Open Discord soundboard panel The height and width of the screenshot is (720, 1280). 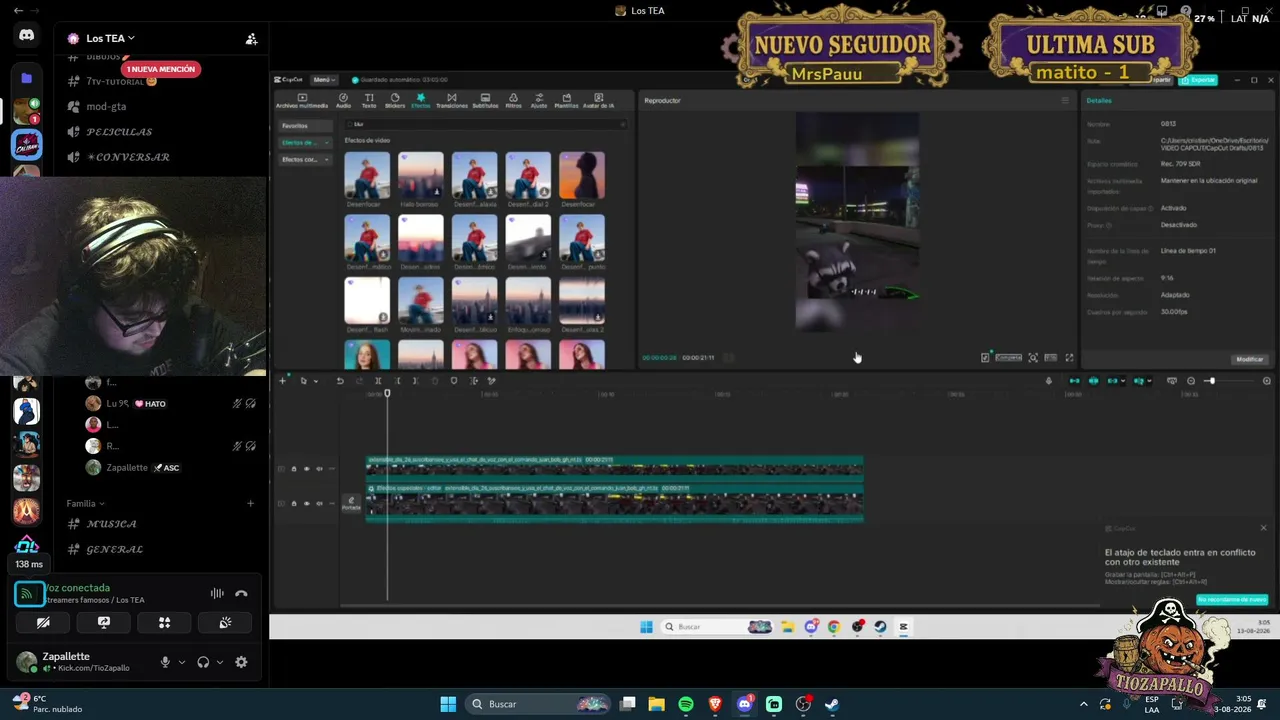coord(226,622)
